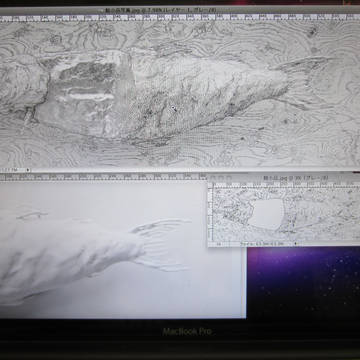Click the horizontal ruler of the middle-left fish window
This screenshot has width=360, height=360.
(103, 177)
